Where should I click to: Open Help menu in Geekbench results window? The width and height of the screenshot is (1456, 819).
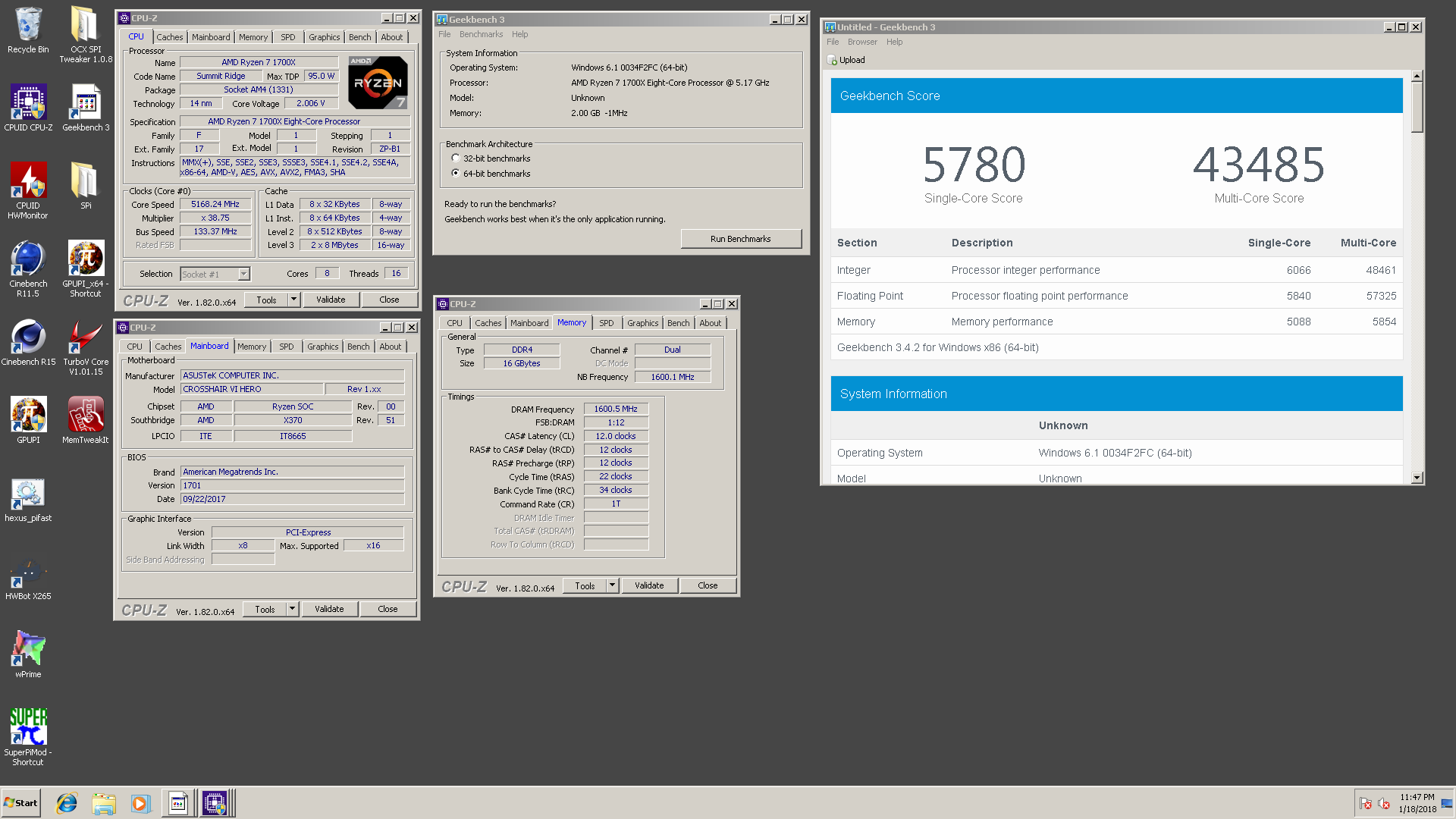(x=895, y=42)
